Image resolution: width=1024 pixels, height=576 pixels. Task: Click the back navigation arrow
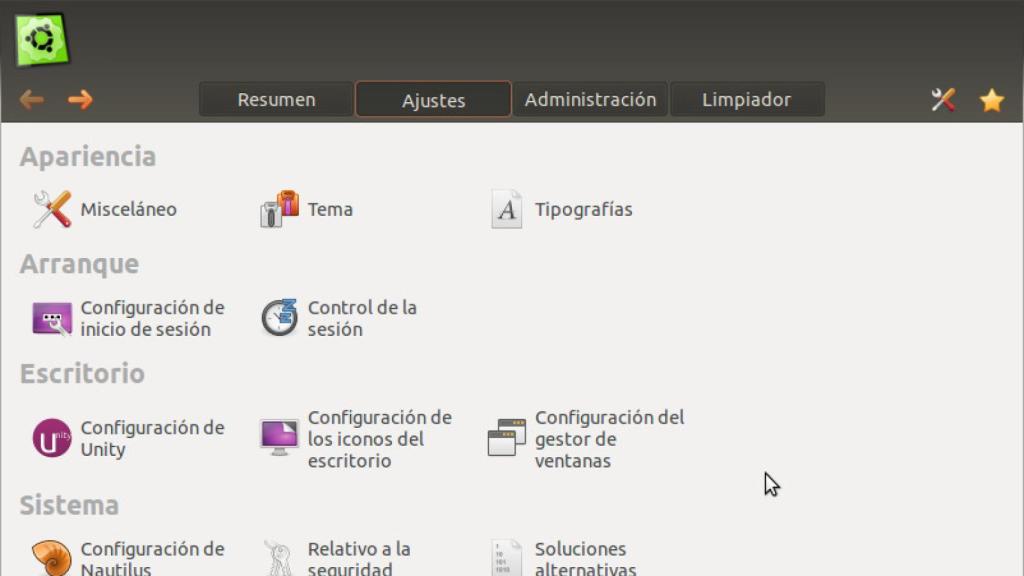click(31, 99)
